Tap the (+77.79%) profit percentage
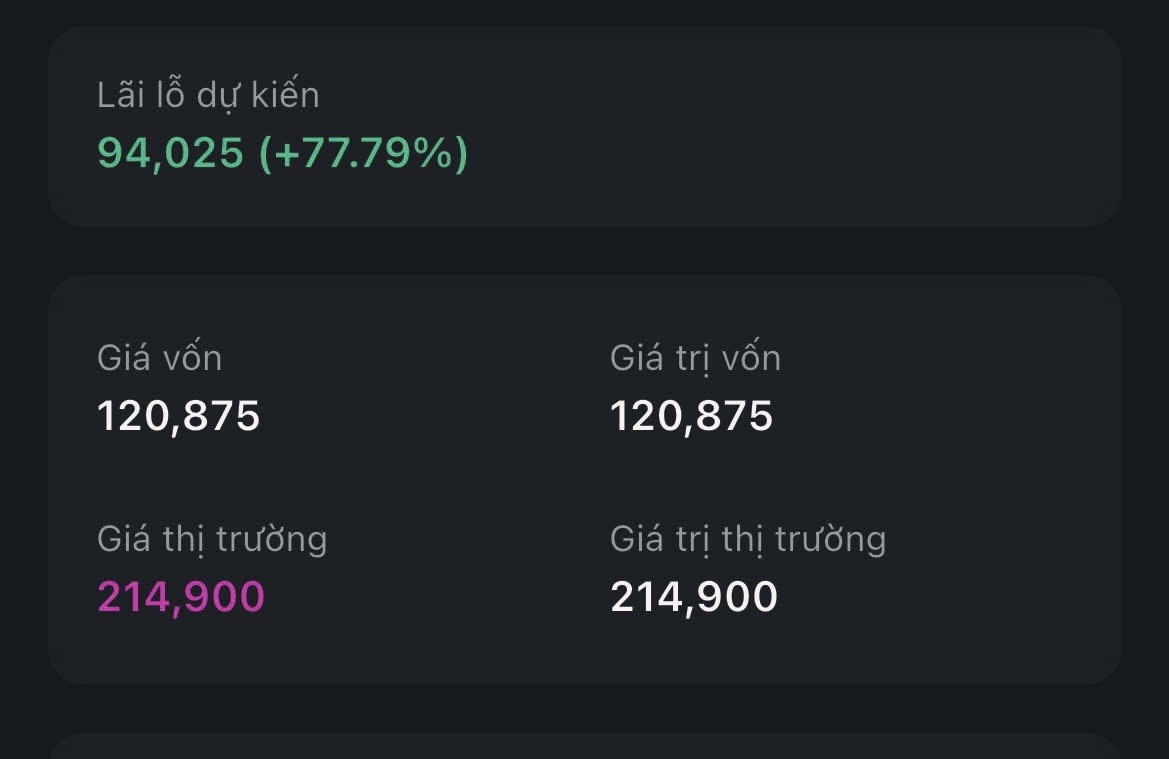 coord(363,154)
